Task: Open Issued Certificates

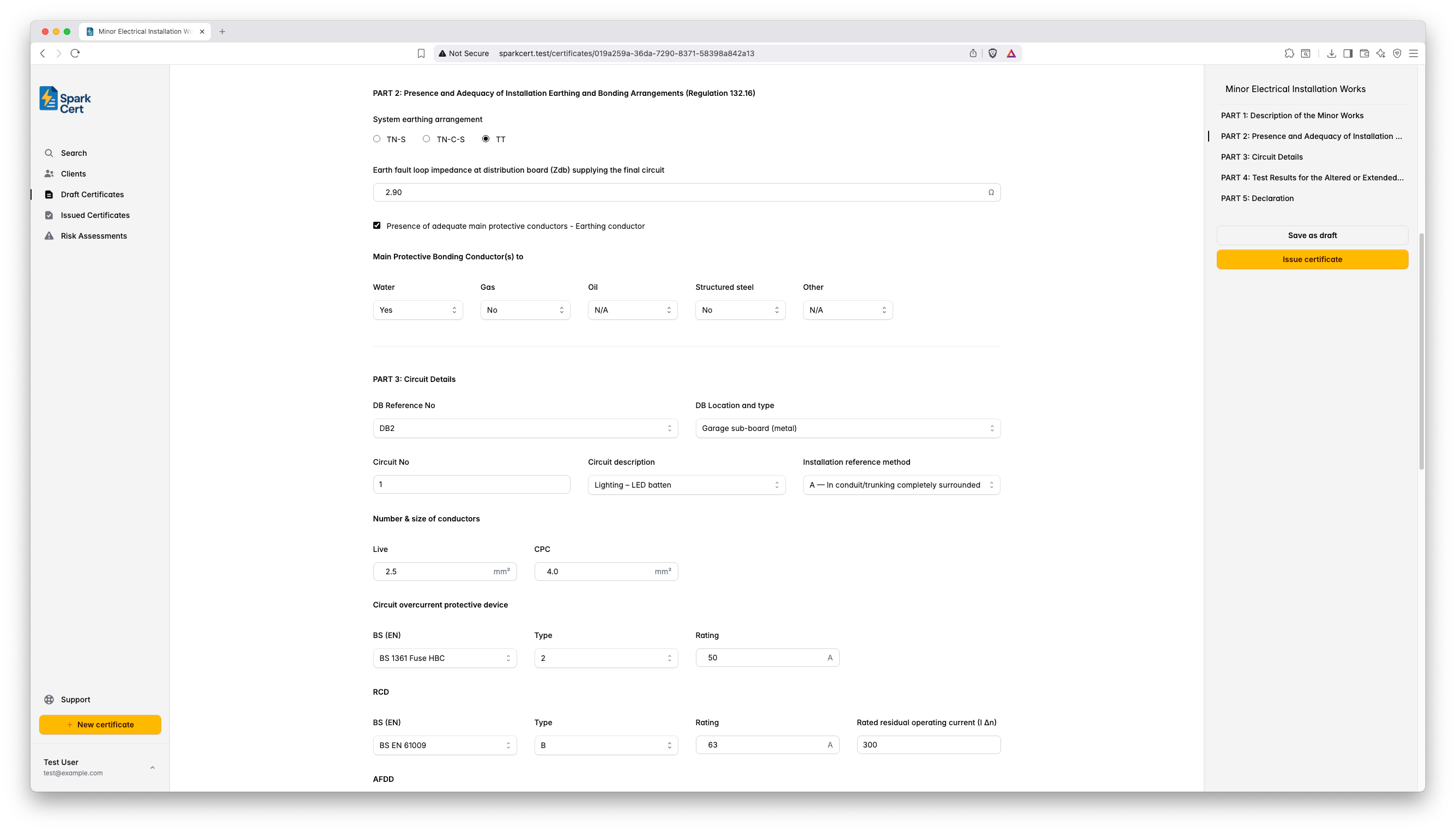Action: coord(95,215)
